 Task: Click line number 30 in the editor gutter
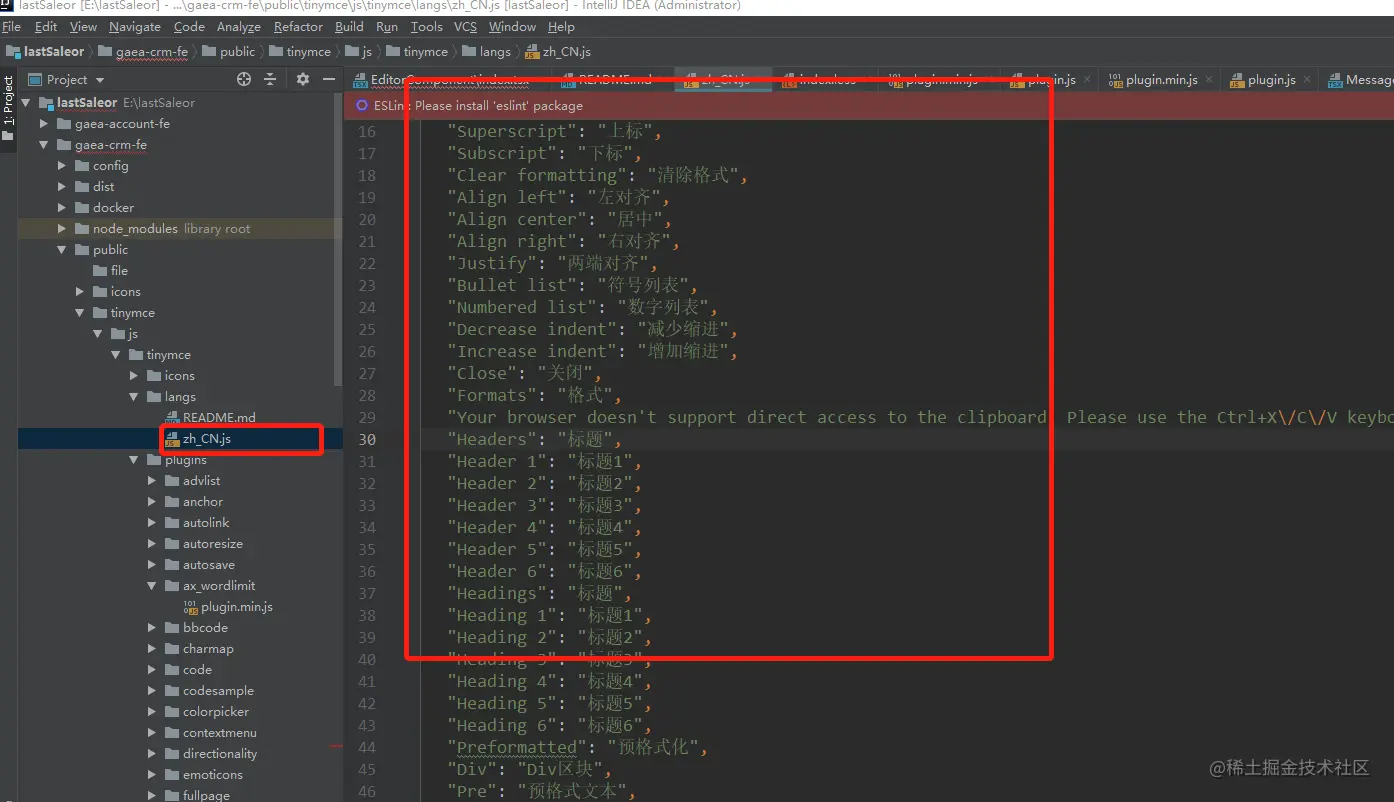click(x=367, y=440)
